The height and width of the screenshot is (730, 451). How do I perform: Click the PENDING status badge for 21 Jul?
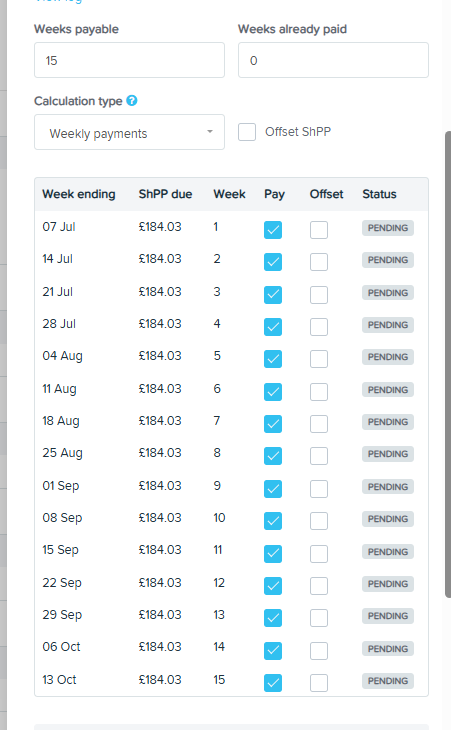pyautogui.click(x=388, y=293)
